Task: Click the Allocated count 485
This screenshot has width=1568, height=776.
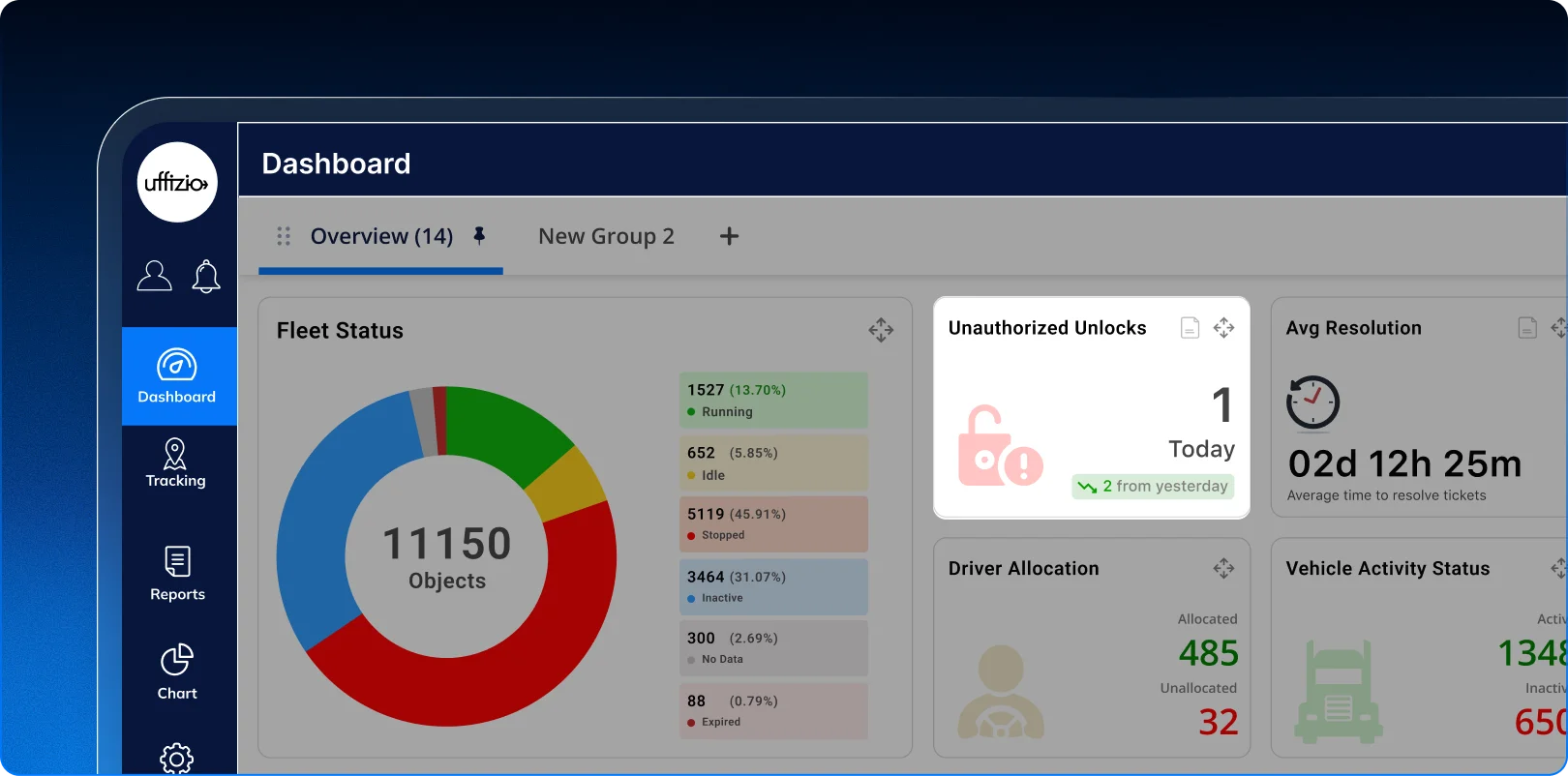Action: pyautogui.click(x=1208, y=653)
